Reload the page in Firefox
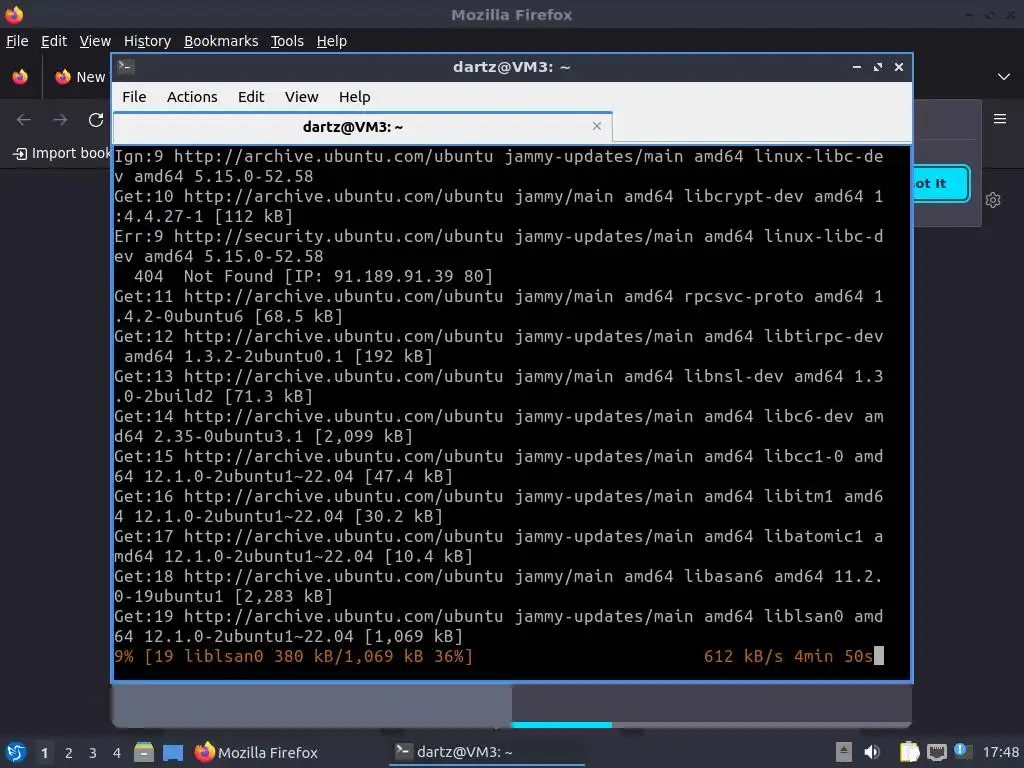 click(96, 120)
